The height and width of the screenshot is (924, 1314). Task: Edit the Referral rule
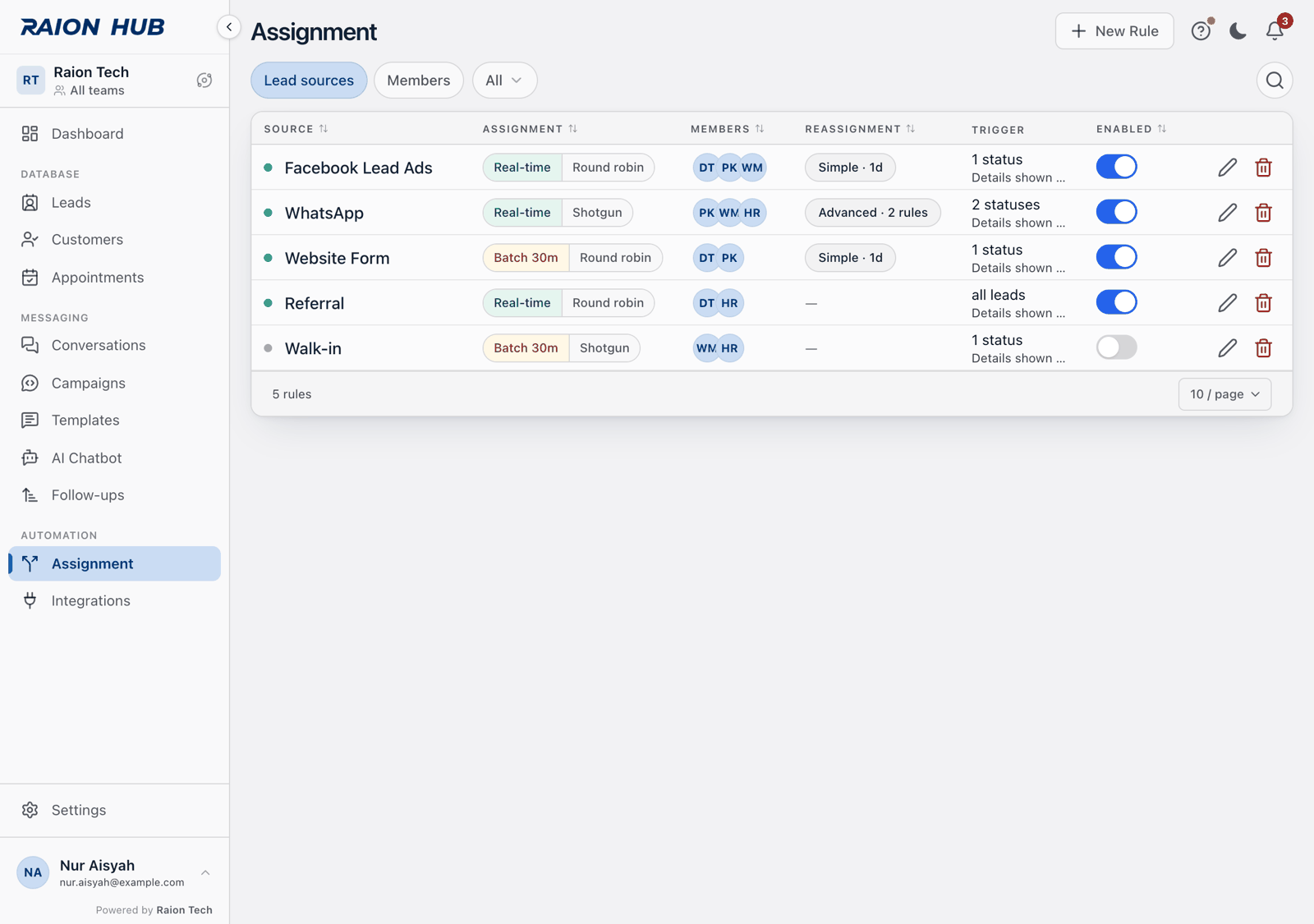[x=1227, y=303]
